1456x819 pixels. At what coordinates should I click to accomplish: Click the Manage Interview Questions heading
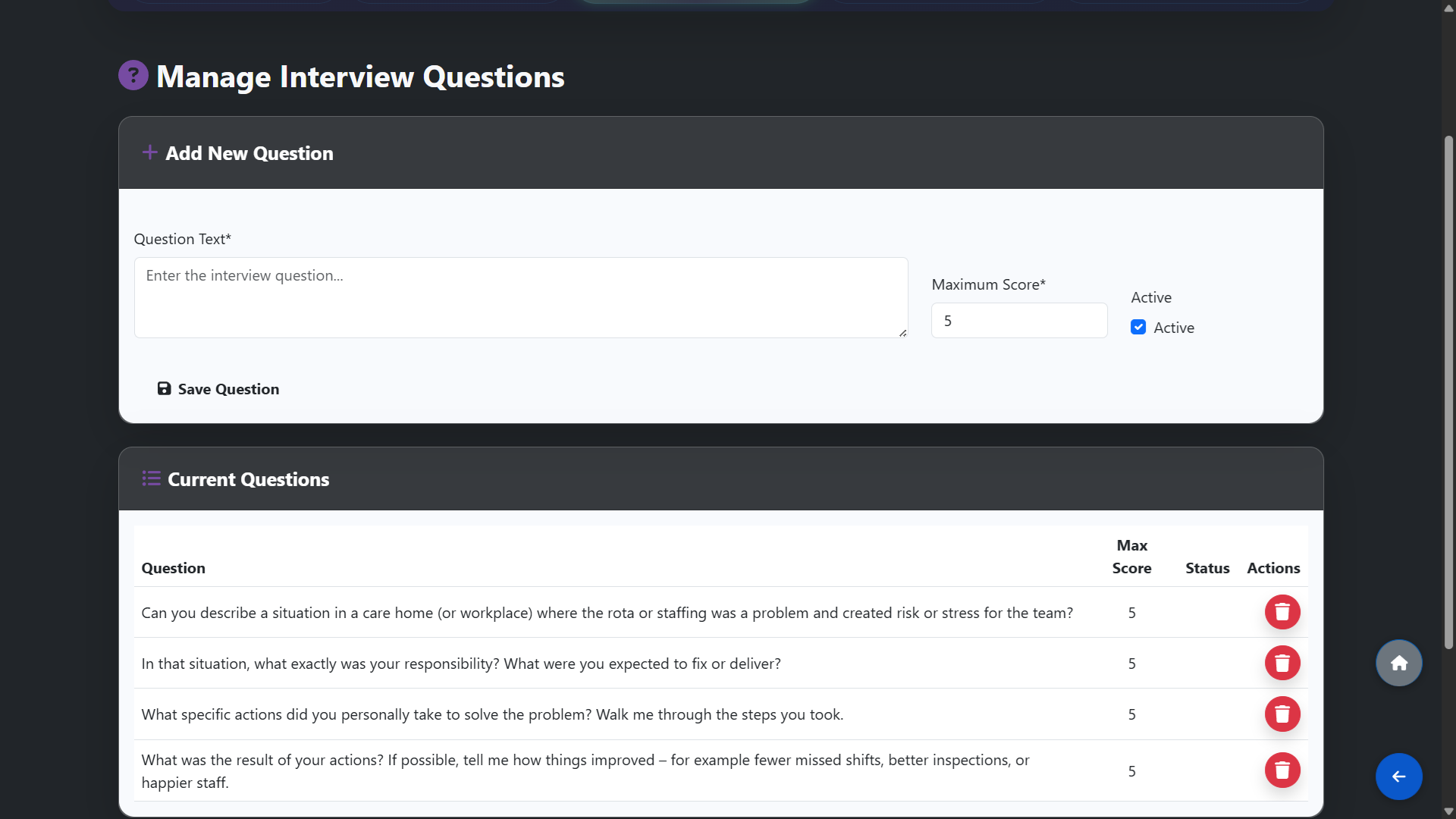[x=360, y=77]
